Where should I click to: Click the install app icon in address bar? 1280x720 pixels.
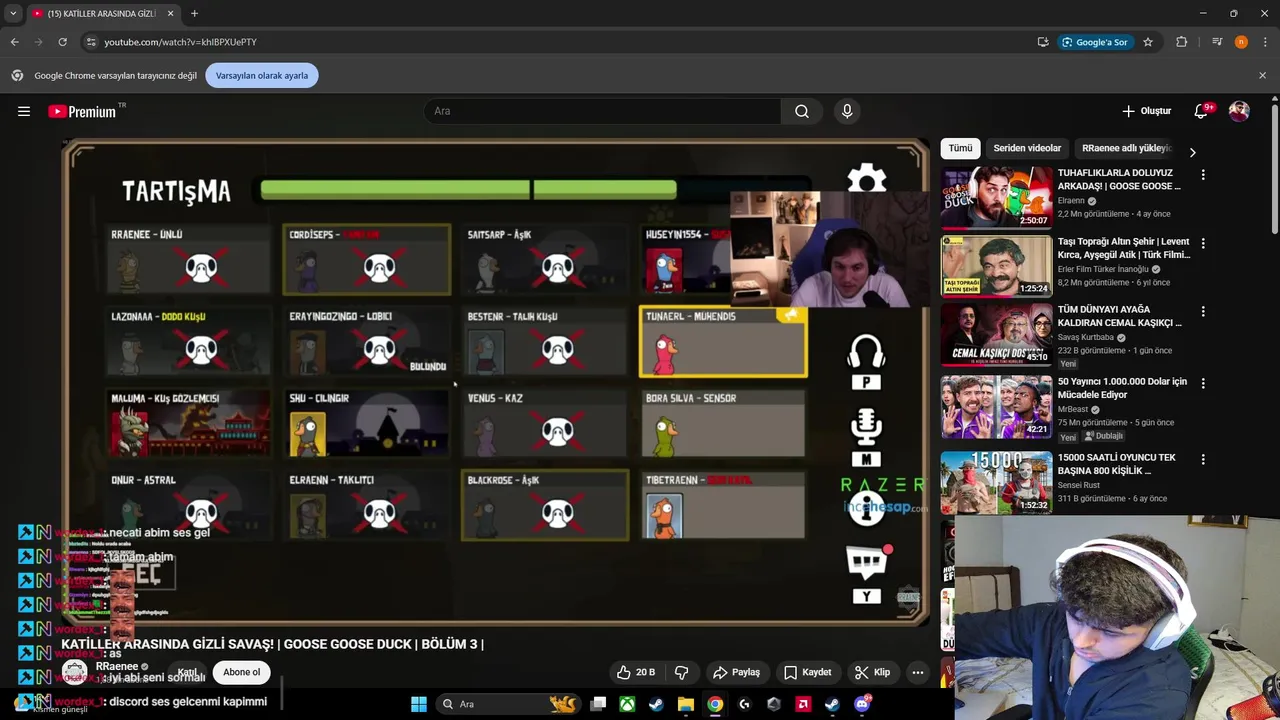(1043, 42)
